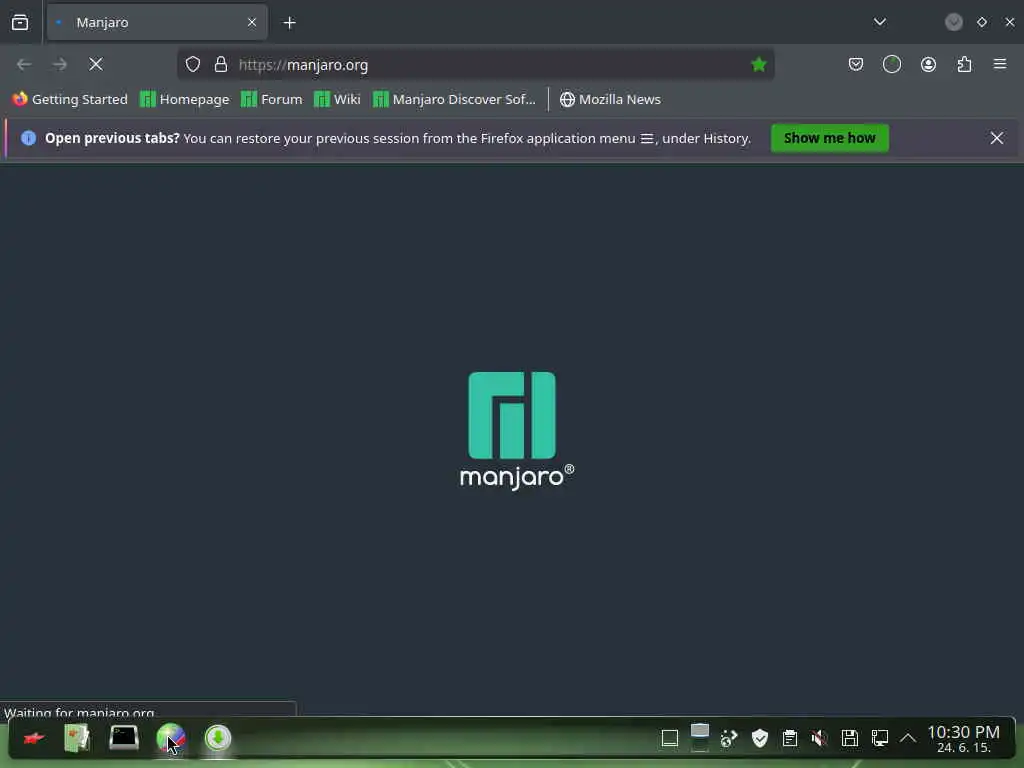Image resolution: width=1024 pixels, height=768 pixels.
Task: Open the network connection tray icon
Action: 880,739
